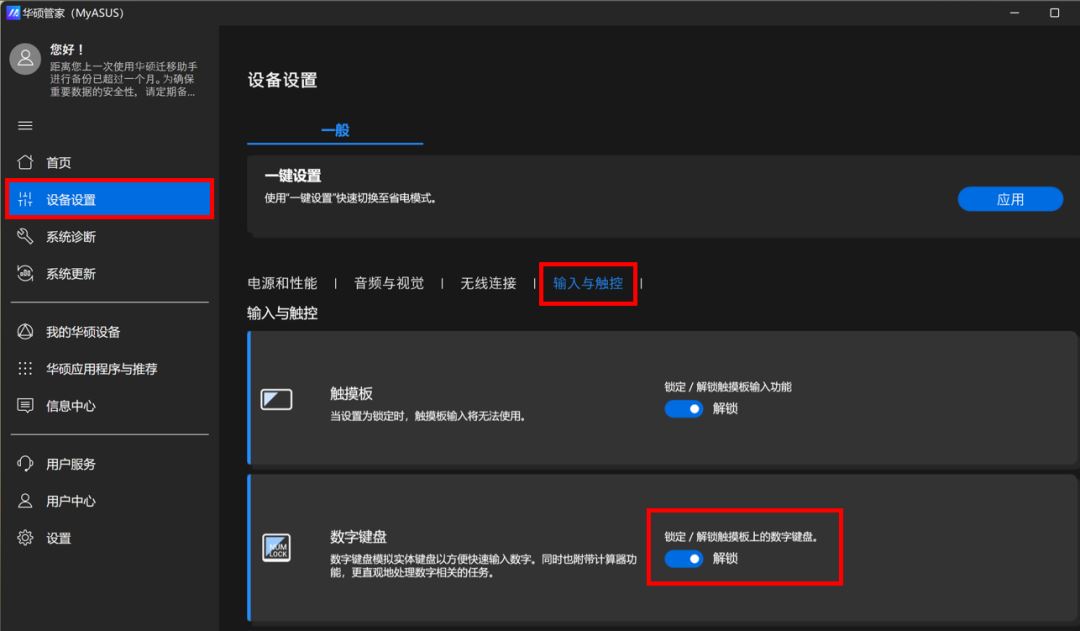Toggle the 触摸板 lock/unlock switch
The height and width of the screenshot is (631, 1080).
click(x=684, y=408)
